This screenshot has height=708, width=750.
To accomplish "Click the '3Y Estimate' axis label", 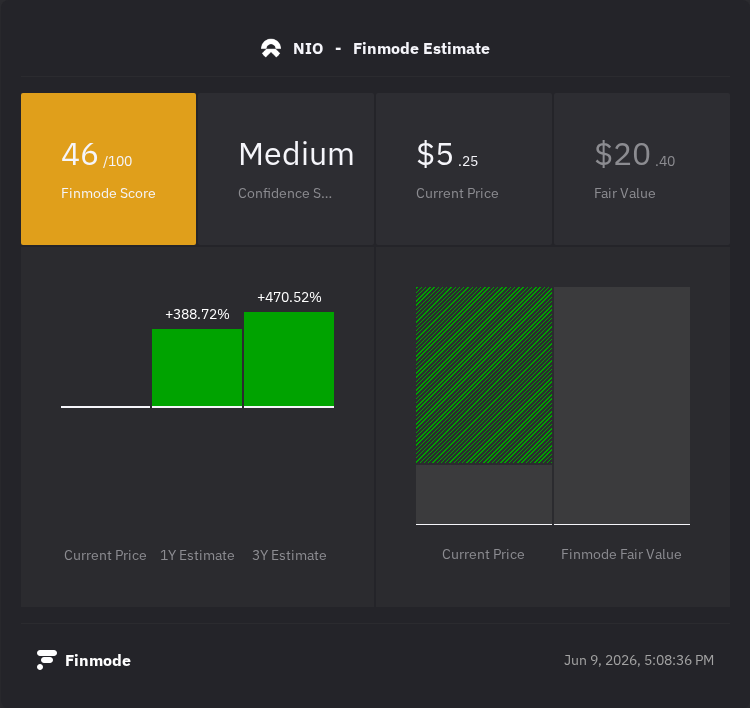I will point(289,555).
